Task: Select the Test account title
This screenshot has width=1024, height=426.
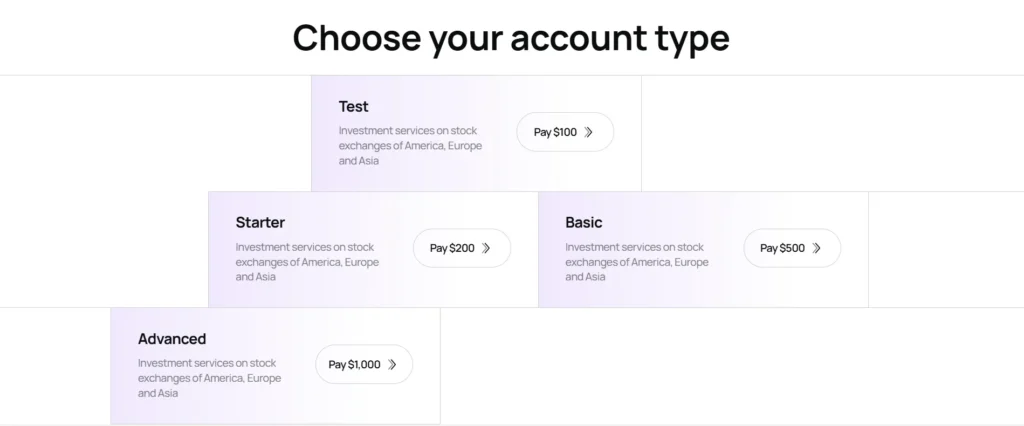Action: tap(354, 106)
